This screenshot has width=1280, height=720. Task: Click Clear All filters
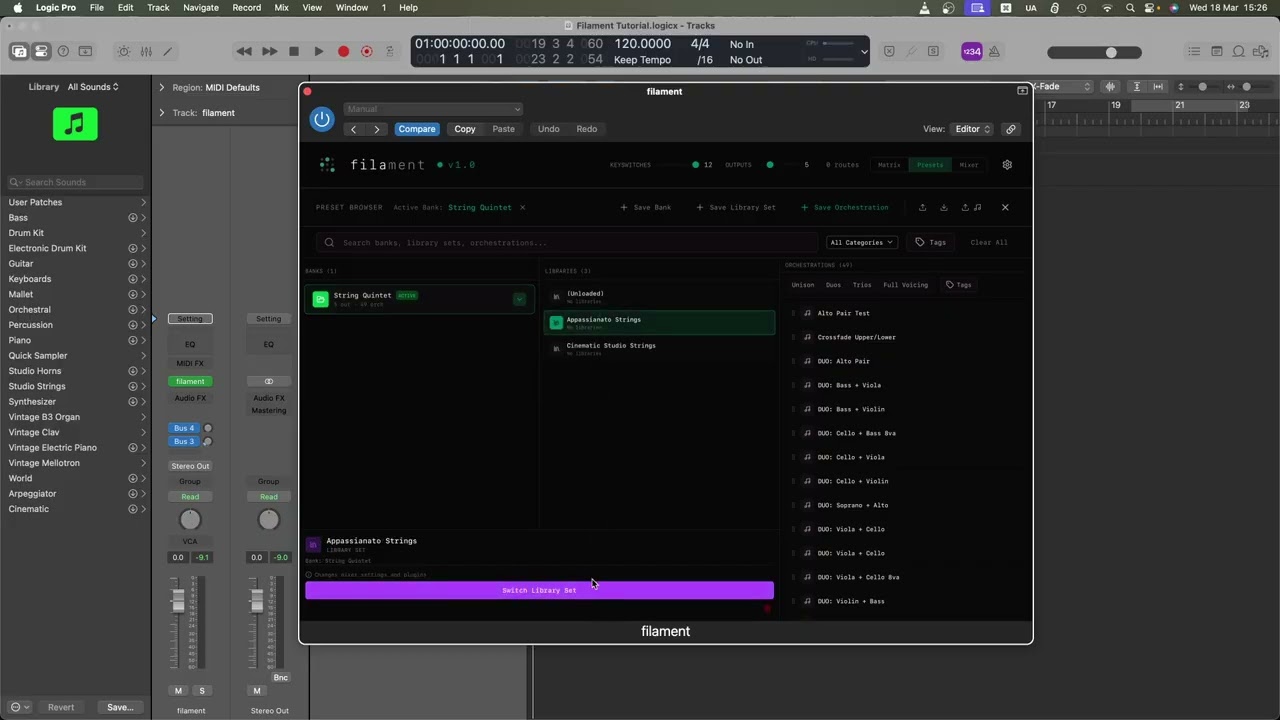pyautogui.click(x=989, y=242)
